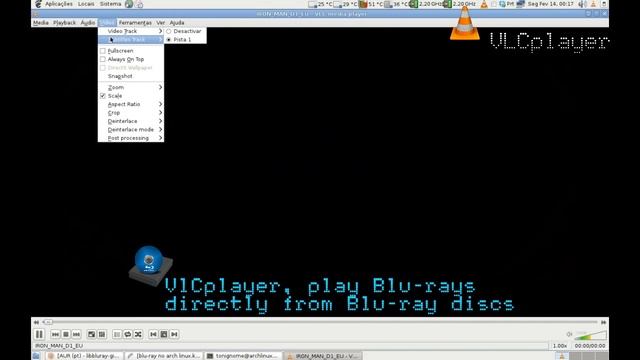
Task: Click the system volume icon in top panel
Action: coord(582,4)
